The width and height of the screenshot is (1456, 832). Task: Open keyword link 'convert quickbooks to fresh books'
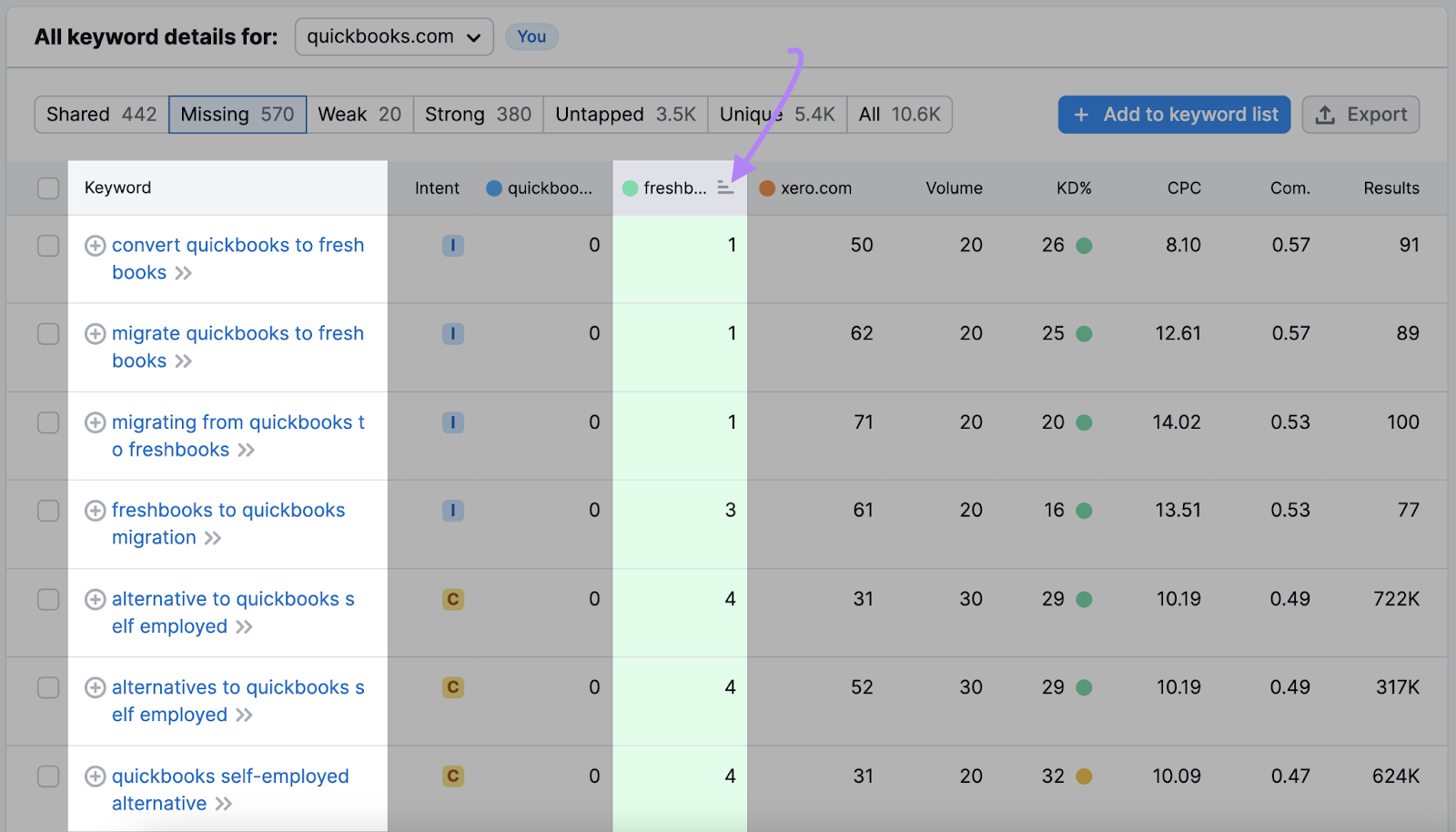tap(238, 259)
